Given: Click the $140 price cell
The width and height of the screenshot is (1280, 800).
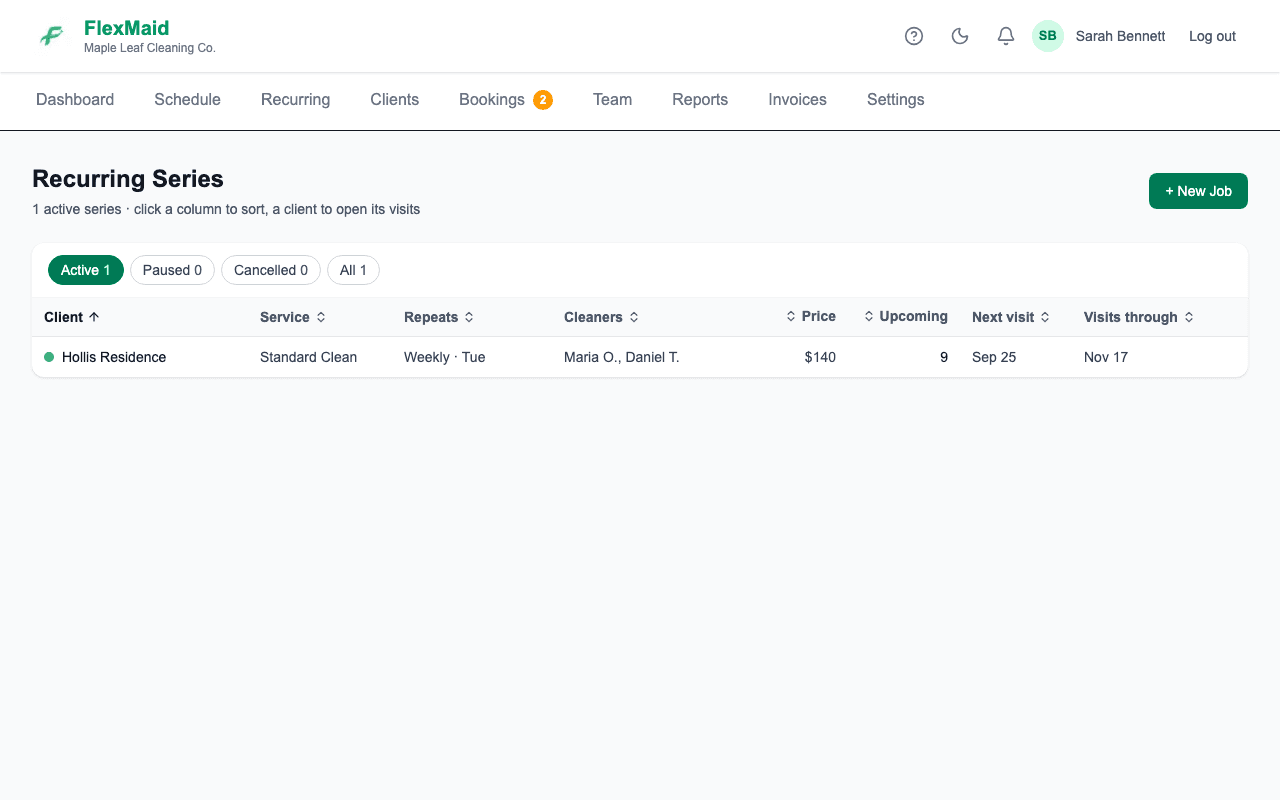Looking at the screenshot, I should point(820,357).
